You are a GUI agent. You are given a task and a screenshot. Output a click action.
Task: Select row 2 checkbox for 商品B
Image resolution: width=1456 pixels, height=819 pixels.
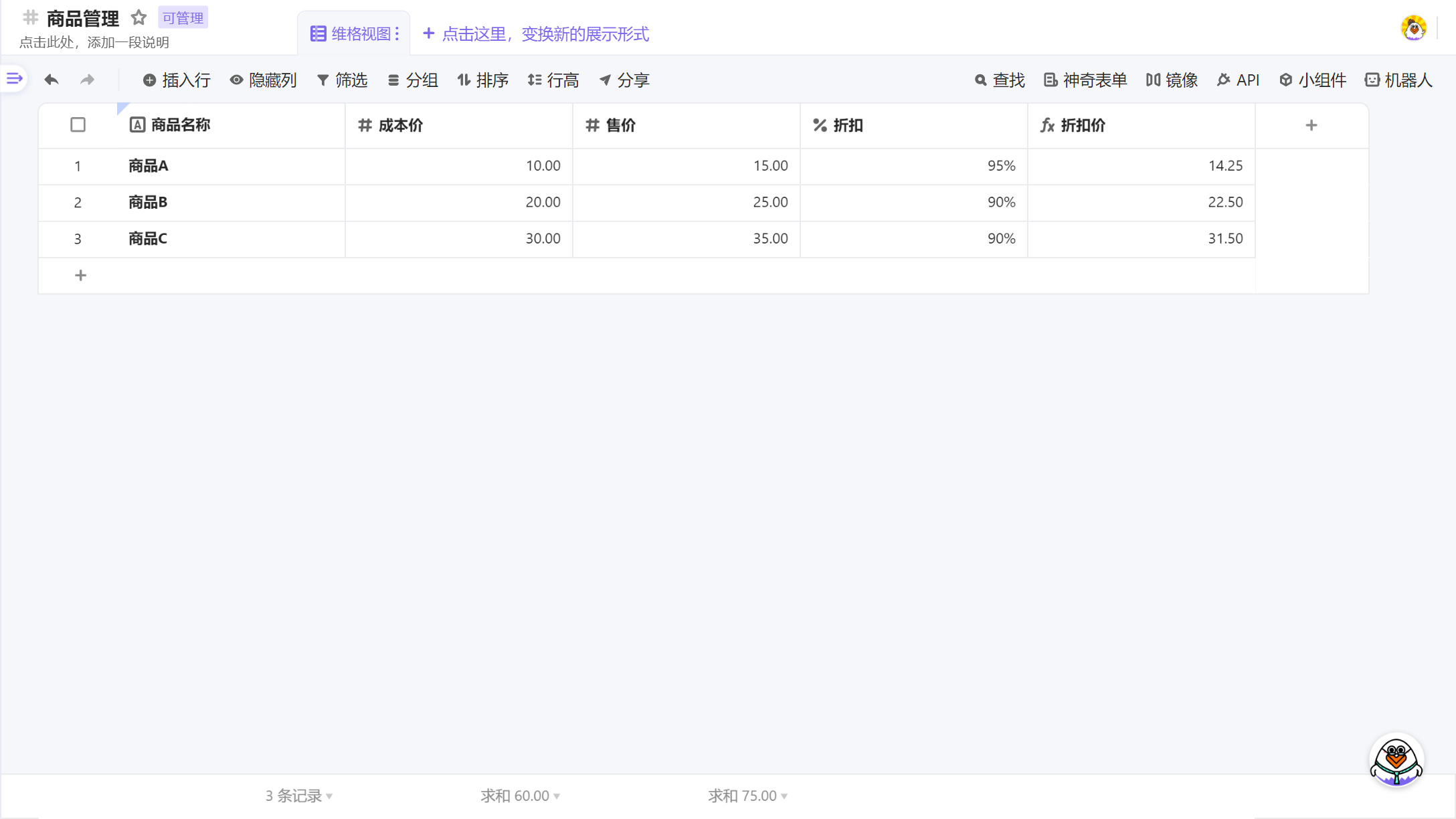point(78,202)
